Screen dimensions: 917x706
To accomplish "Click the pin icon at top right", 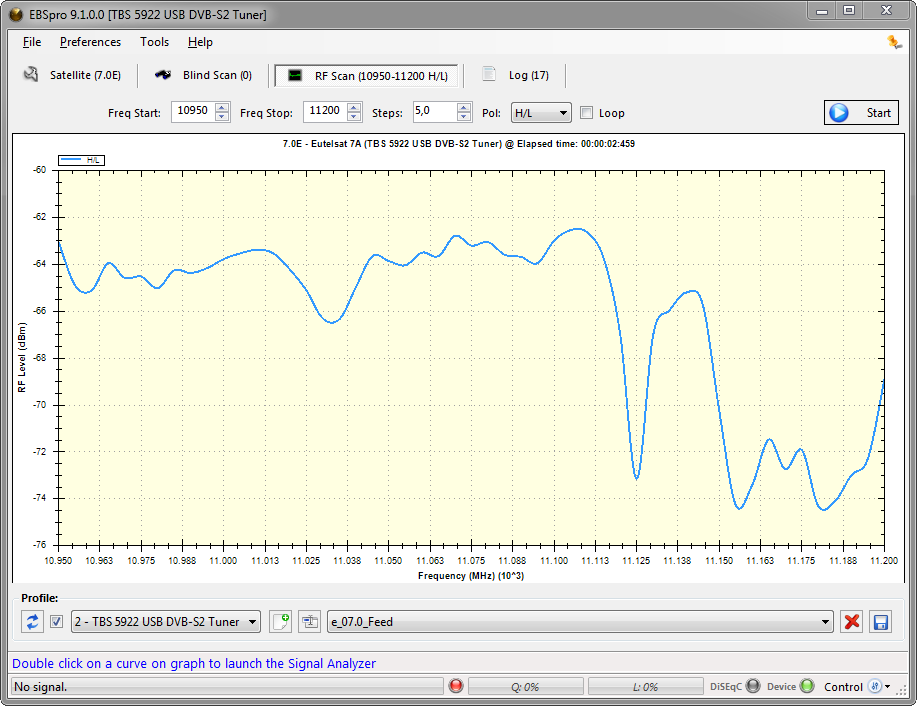I will click(894, 42).
